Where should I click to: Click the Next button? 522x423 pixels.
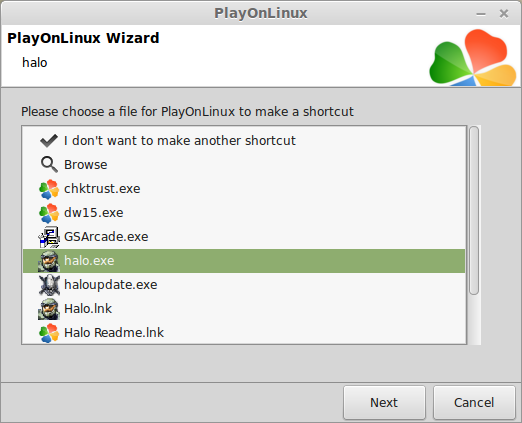pyautogui.click(x=384, y=402)
